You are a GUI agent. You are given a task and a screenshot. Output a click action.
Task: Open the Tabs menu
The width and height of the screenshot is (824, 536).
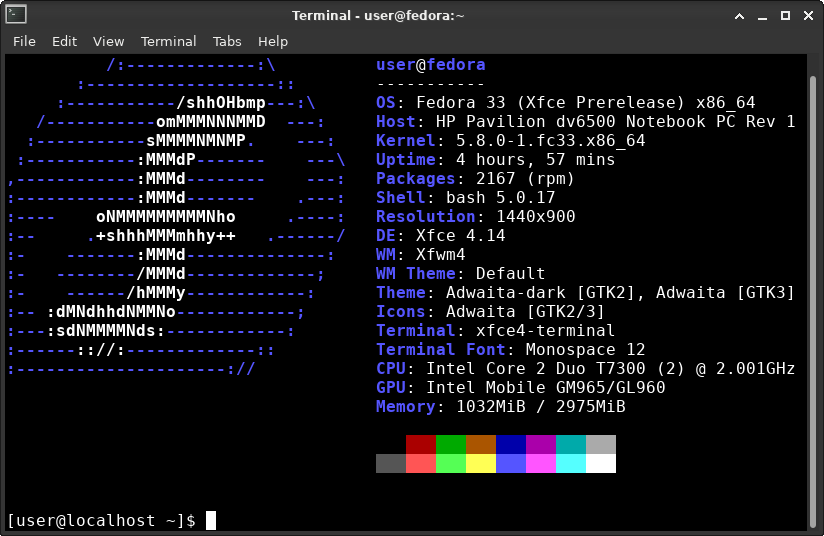(227, 42)
